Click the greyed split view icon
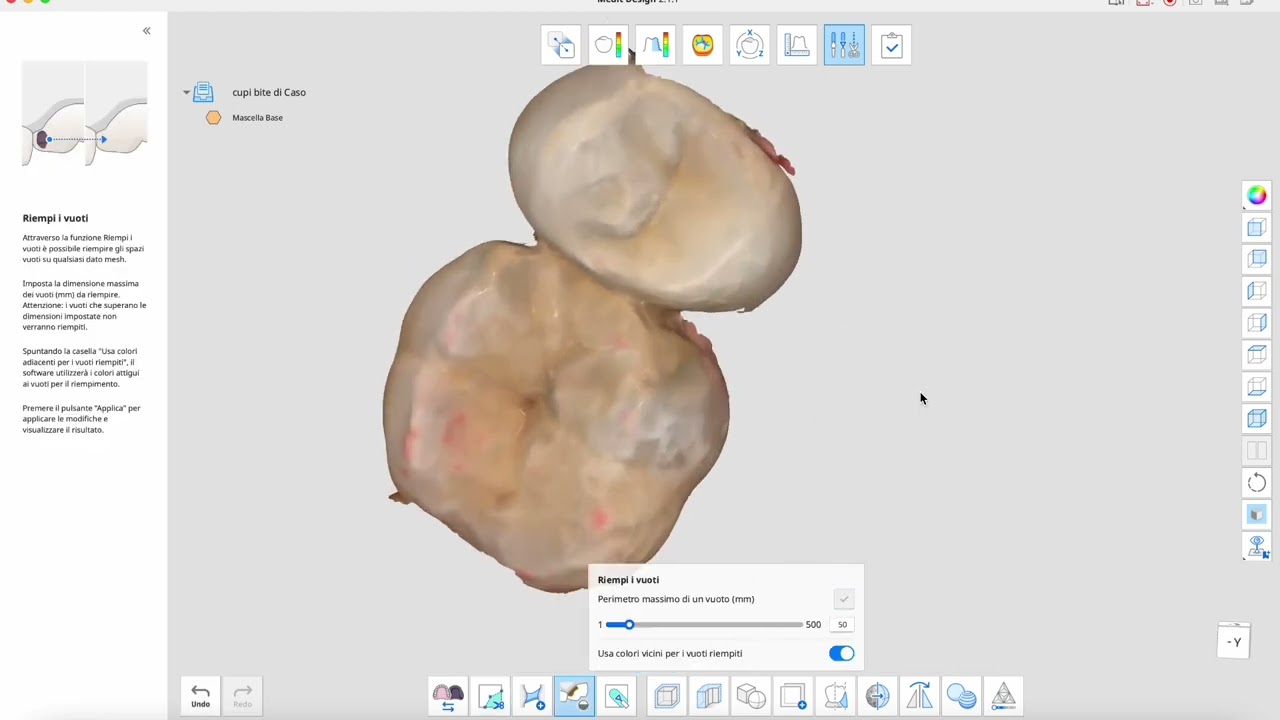Viewport: 1280px width, 720px height. coord(1257,451)
